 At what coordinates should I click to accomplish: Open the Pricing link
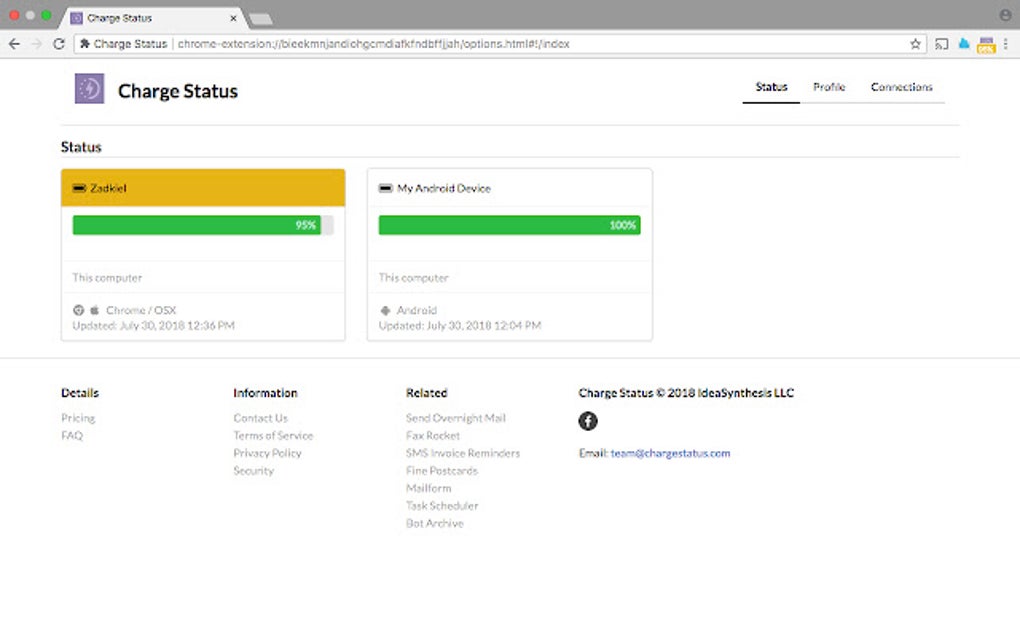[x=77, y=417]
